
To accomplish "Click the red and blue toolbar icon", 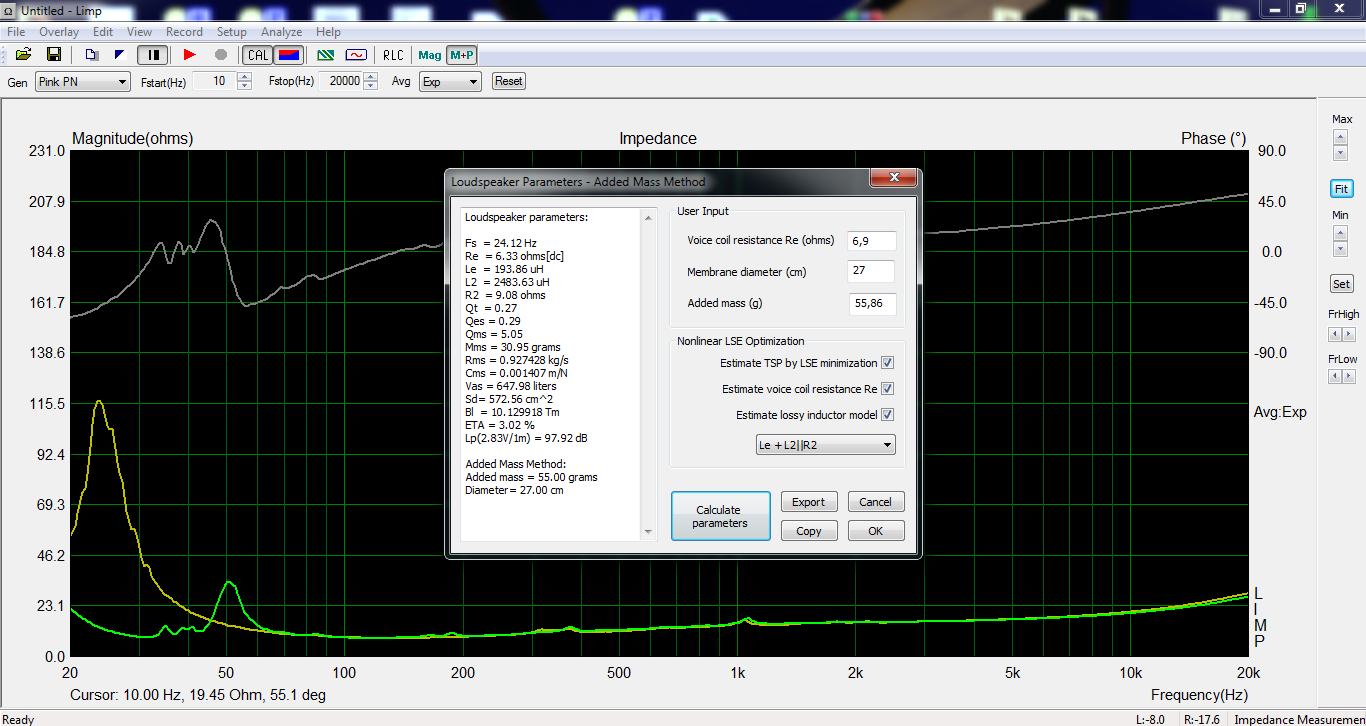I will tap(289, 55).
